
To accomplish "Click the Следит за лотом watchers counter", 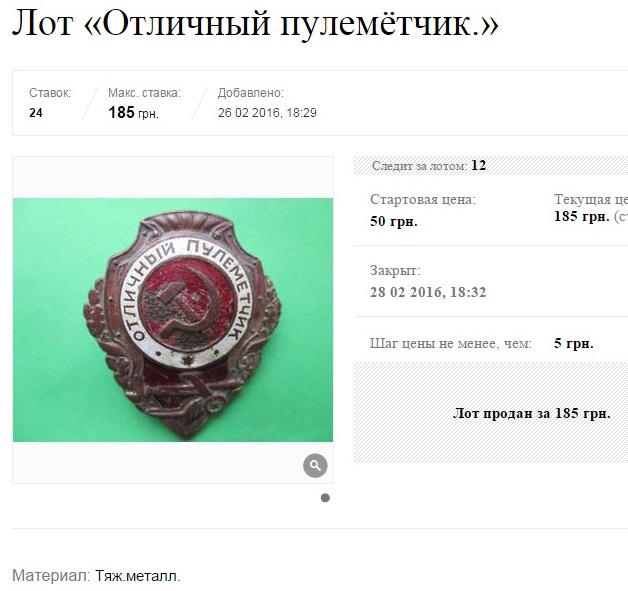I will click(429, 165).
